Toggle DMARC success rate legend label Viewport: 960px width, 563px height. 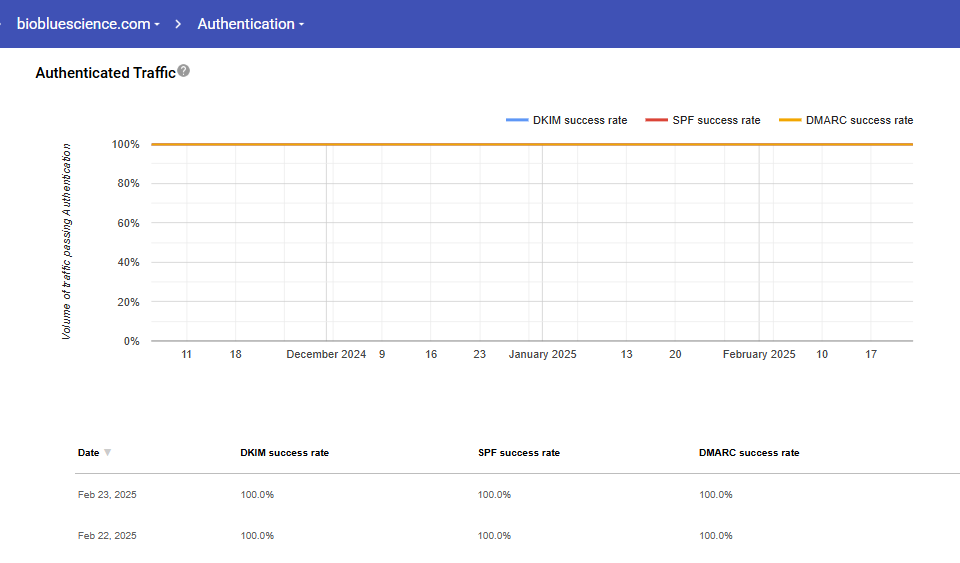click(861, 120)
